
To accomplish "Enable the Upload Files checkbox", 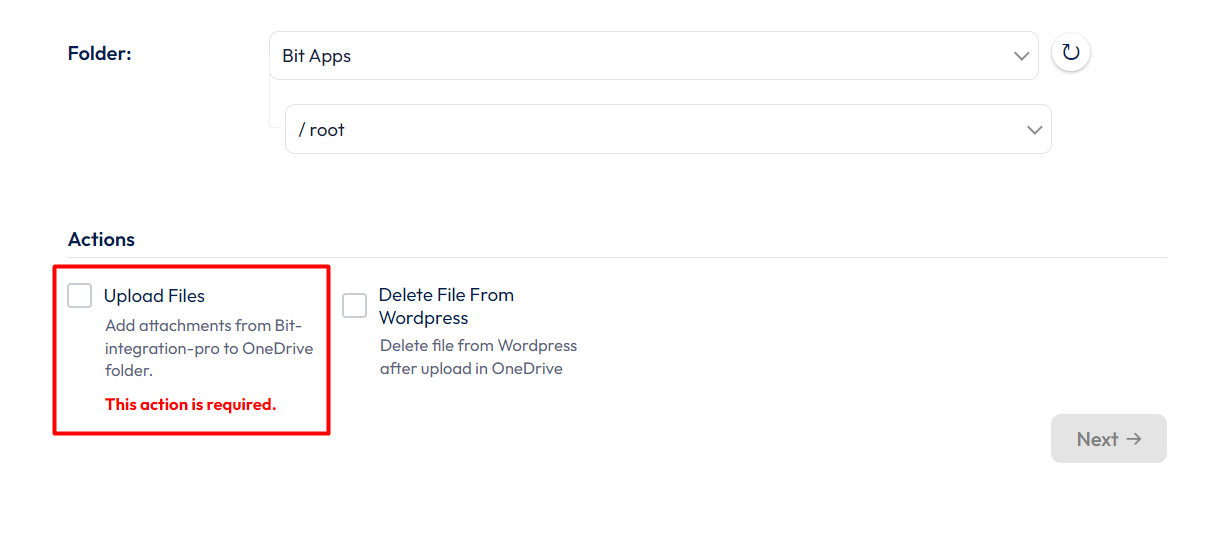I will tap(80, 296).
